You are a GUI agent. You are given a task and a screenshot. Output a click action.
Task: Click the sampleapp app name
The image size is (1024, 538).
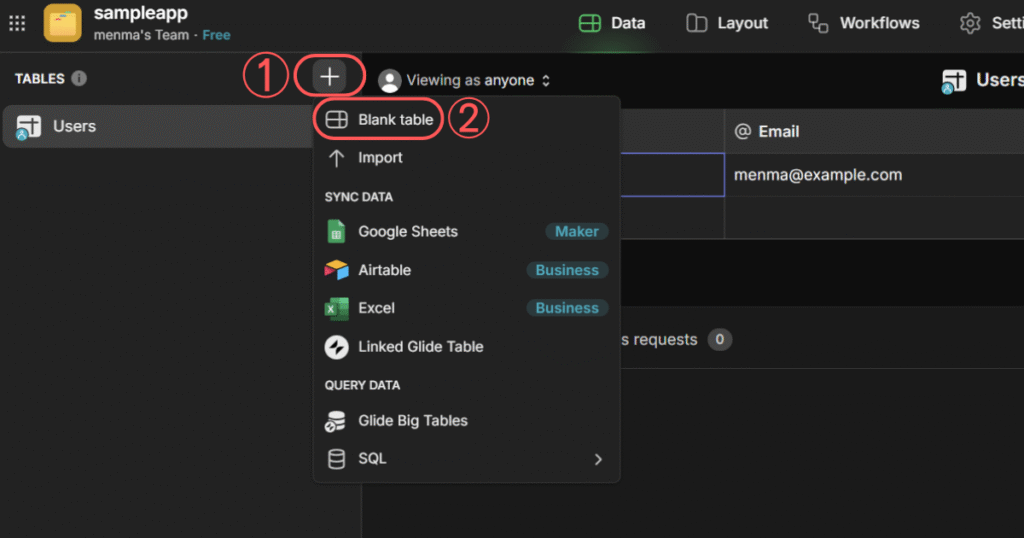[140, 13]
